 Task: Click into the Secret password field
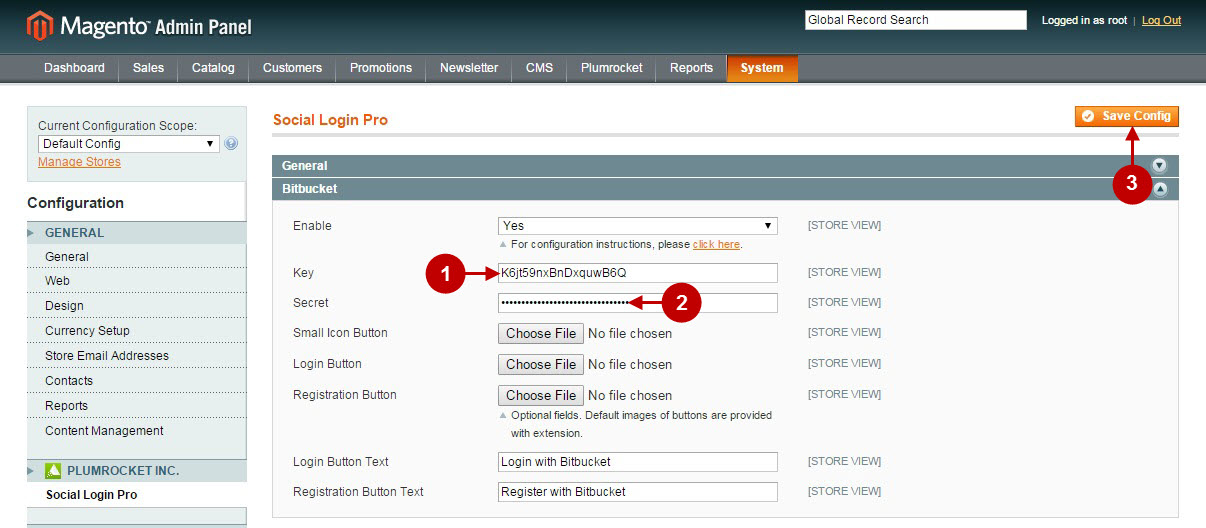pyautogui.click(x=638, y=303)
